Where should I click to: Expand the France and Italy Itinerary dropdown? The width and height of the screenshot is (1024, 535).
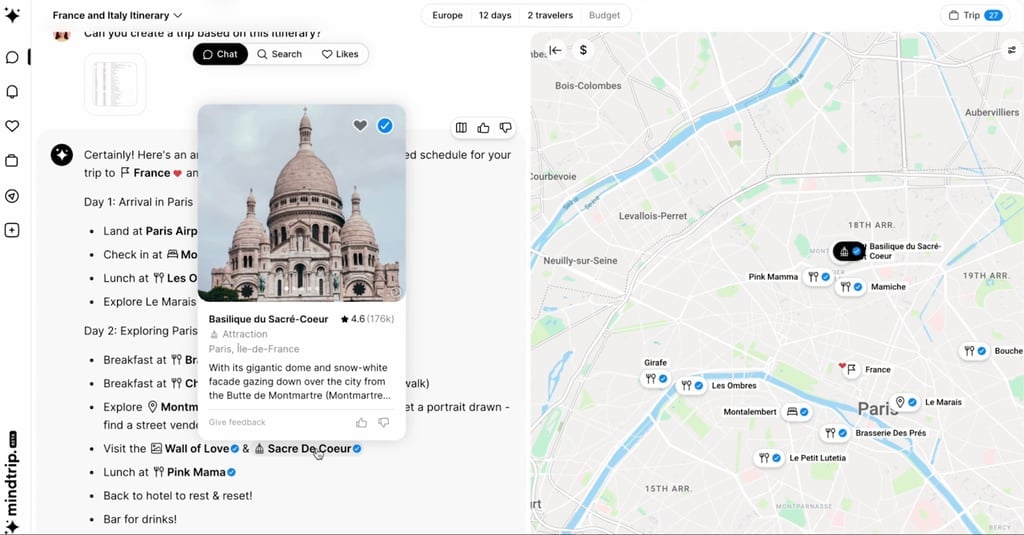[x=117, y=15]
